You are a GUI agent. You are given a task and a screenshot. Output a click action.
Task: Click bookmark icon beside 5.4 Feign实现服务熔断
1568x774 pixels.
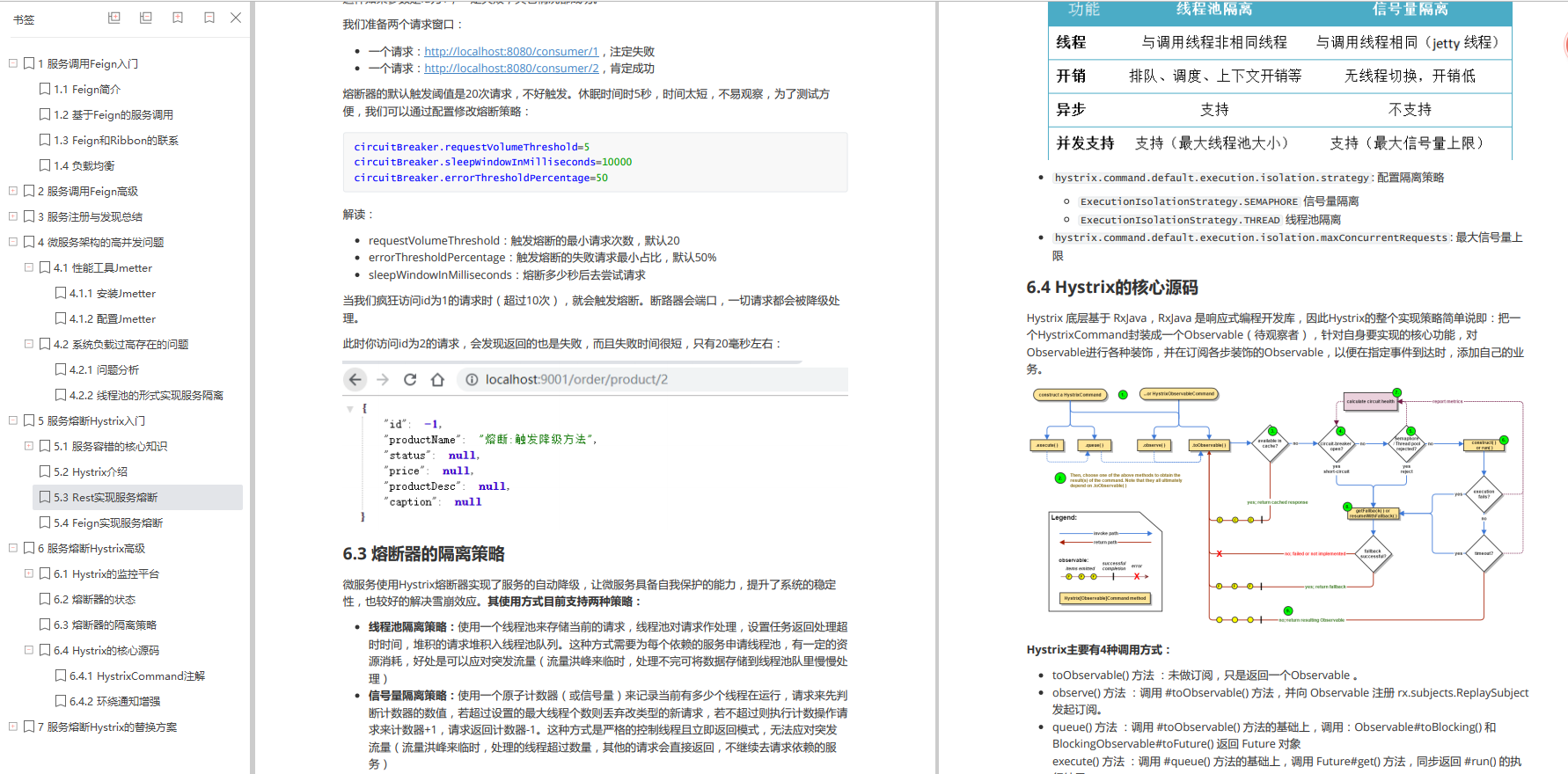tap(45, 522)
